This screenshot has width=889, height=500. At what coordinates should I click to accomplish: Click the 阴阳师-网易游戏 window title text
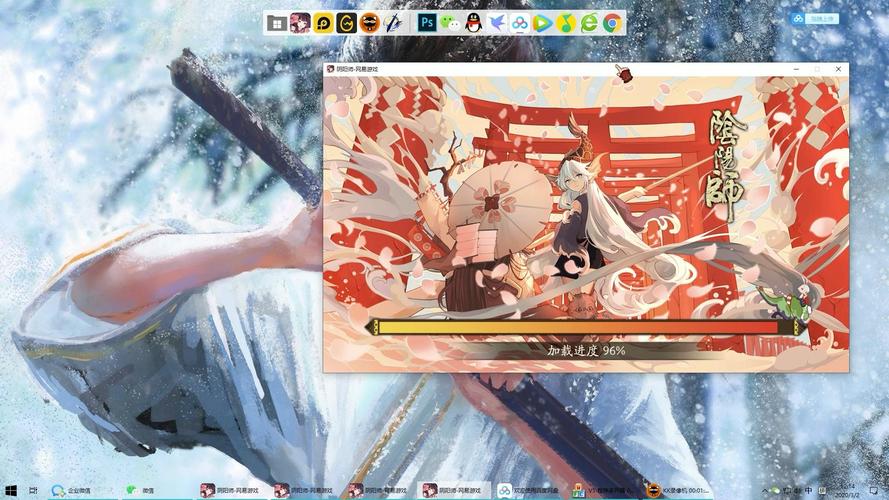[x=357, y=69]
